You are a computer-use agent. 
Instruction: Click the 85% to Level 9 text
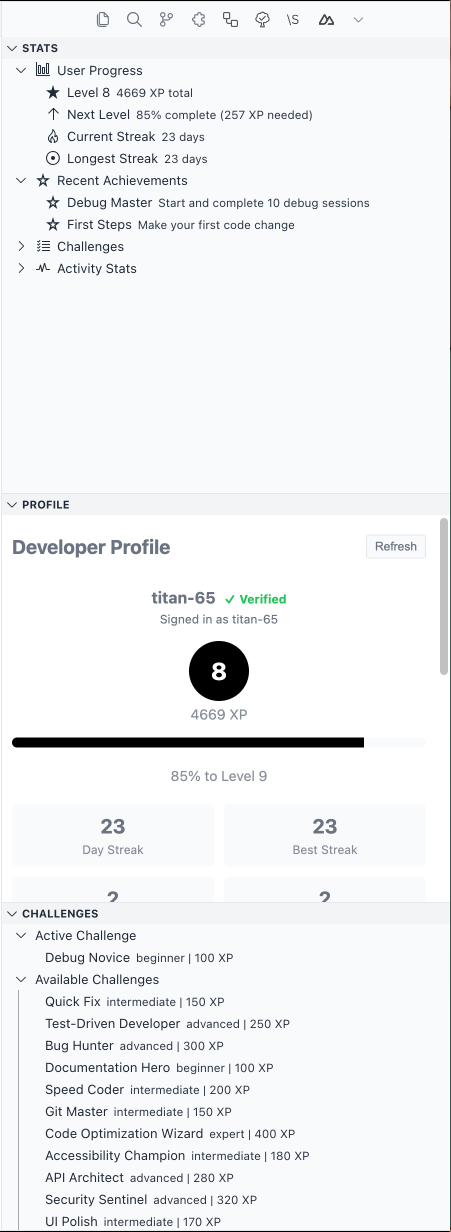219,776
